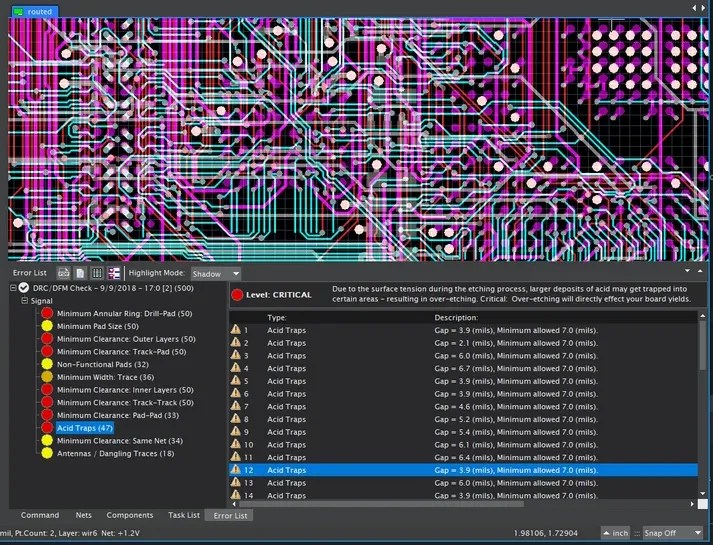Open the Task List tab

[x=184, y=515]
